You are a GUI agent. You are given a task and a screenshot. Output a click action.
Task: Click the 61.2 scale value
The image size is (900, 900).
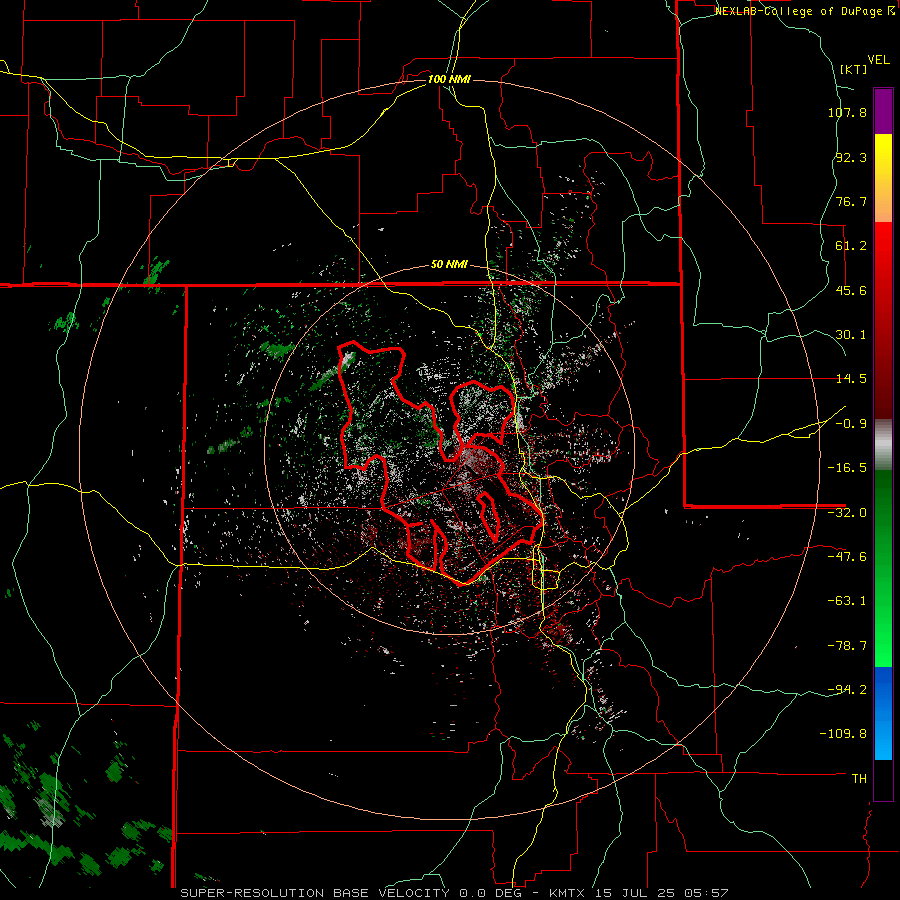click(x=851, y=246)
